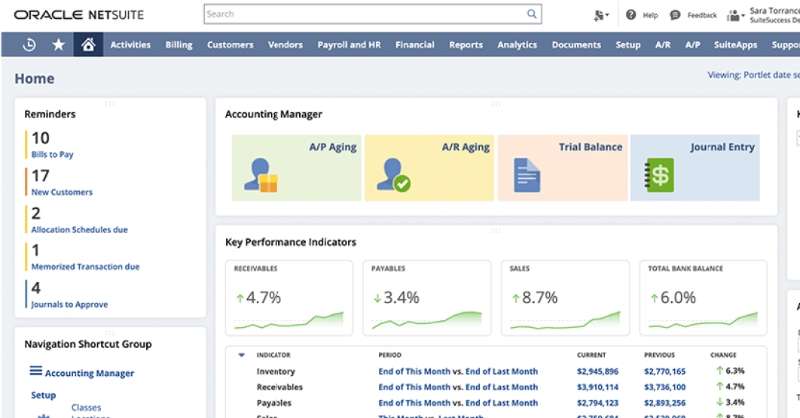The height and width of the screenshot is (418, 800).
Task: Click the up arrow in Sales card
Action: [x=516, y=298]
